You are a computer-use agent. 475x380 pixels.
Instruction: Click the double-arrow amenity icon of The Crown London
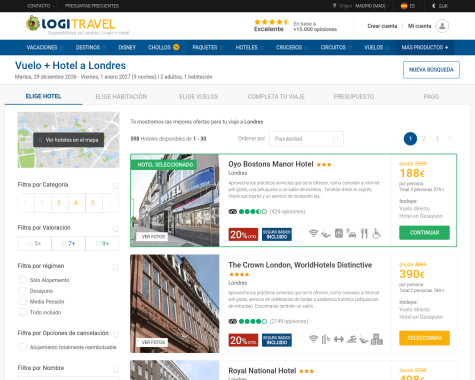click(x=339, y=339)
